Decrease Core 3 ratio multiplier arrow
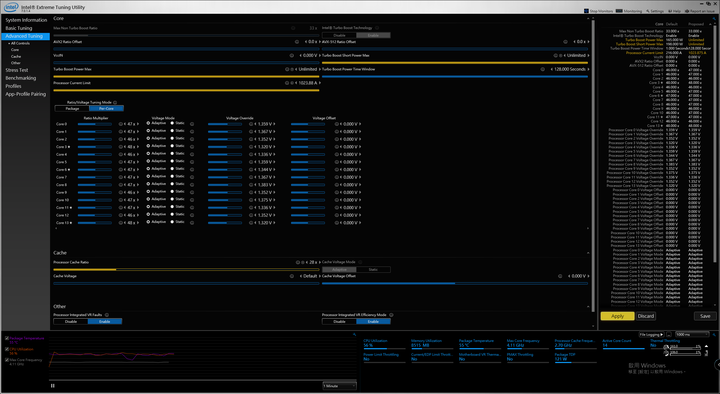The height and width of the screenshot is (394, 720). (x=125, y=147)
